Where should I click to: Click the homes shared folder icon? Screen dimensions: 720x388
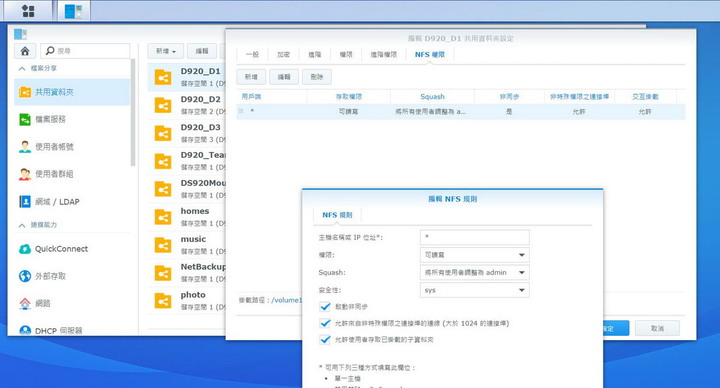click(163, 217)
